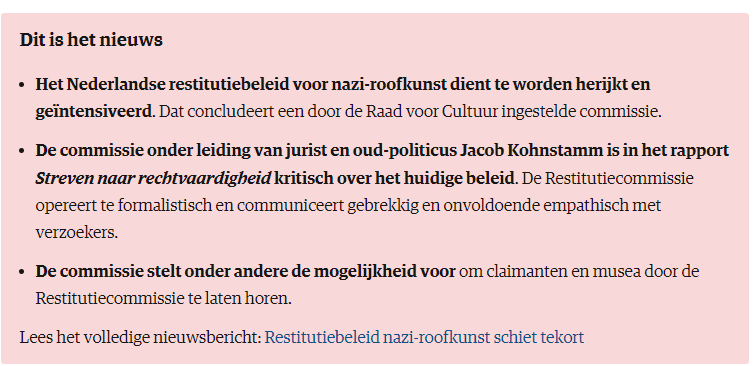Click the first bullet point marker
Screen dimensions: 756x366
(22, 85)
